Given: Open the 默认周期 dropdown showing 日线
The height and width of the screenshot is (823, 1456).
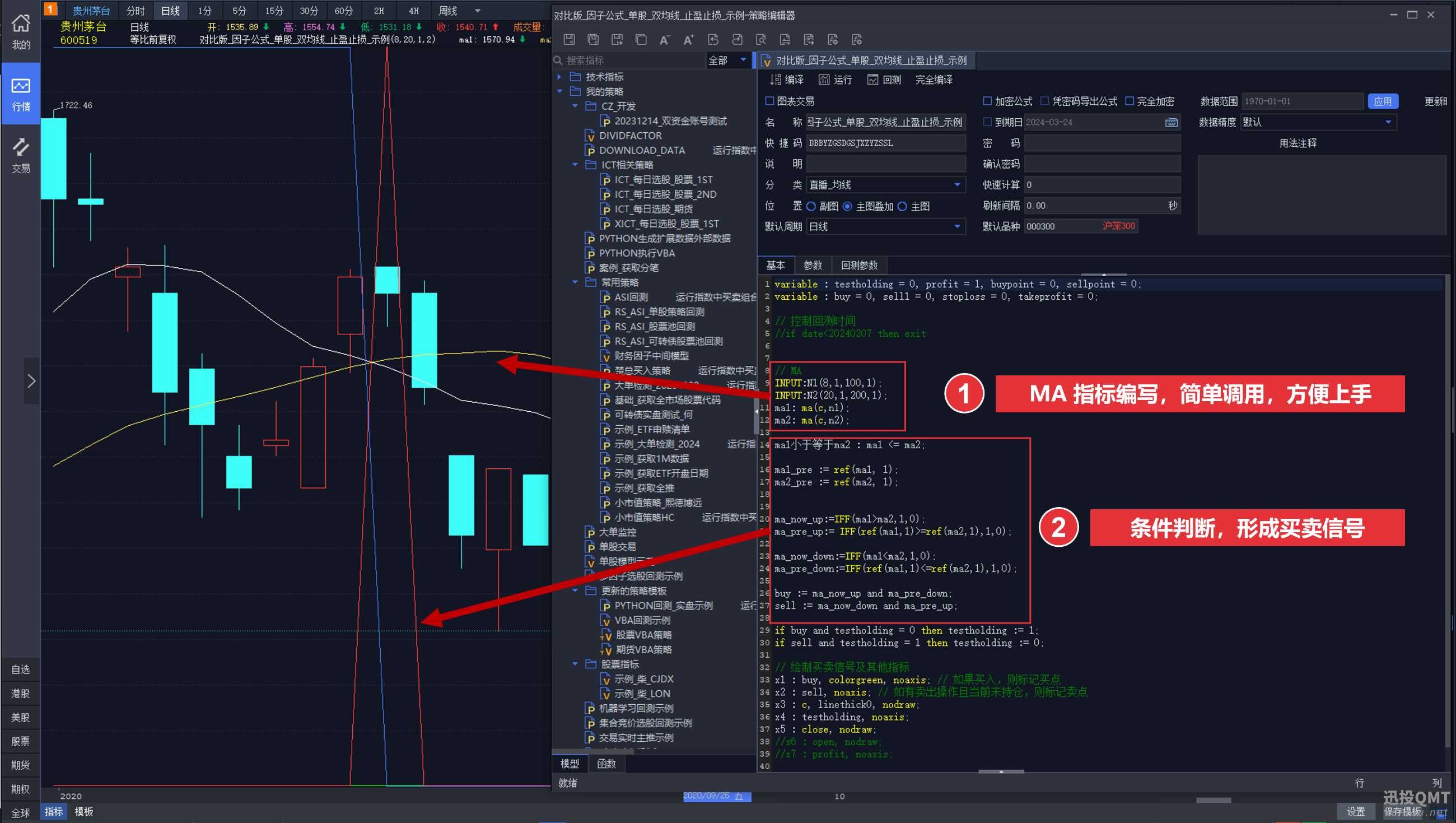Looking at the screenshot, I should pos(886,227).
